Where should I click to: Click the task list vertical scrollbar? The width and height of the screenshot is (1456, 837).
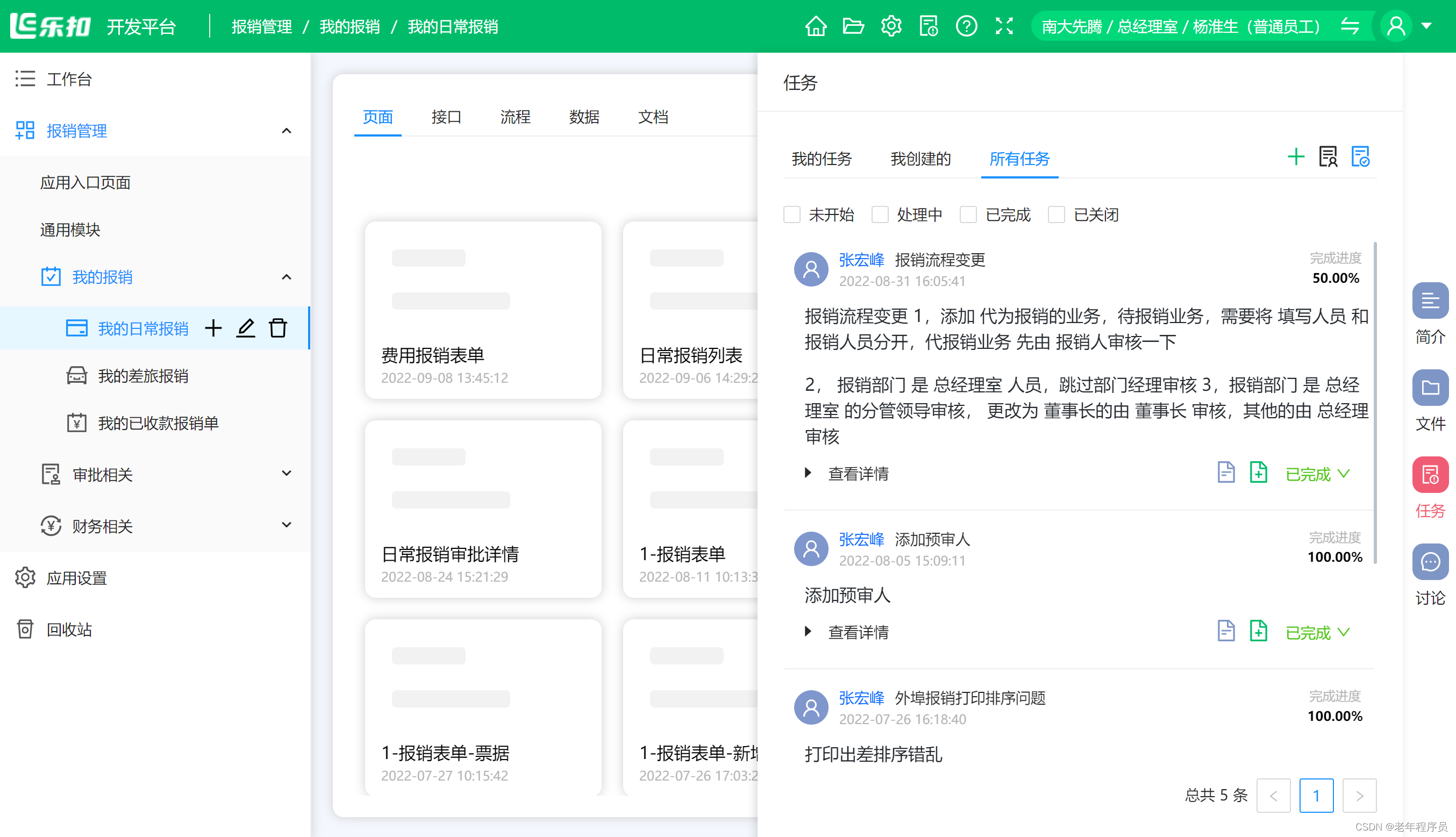[x=1375, y=403]
